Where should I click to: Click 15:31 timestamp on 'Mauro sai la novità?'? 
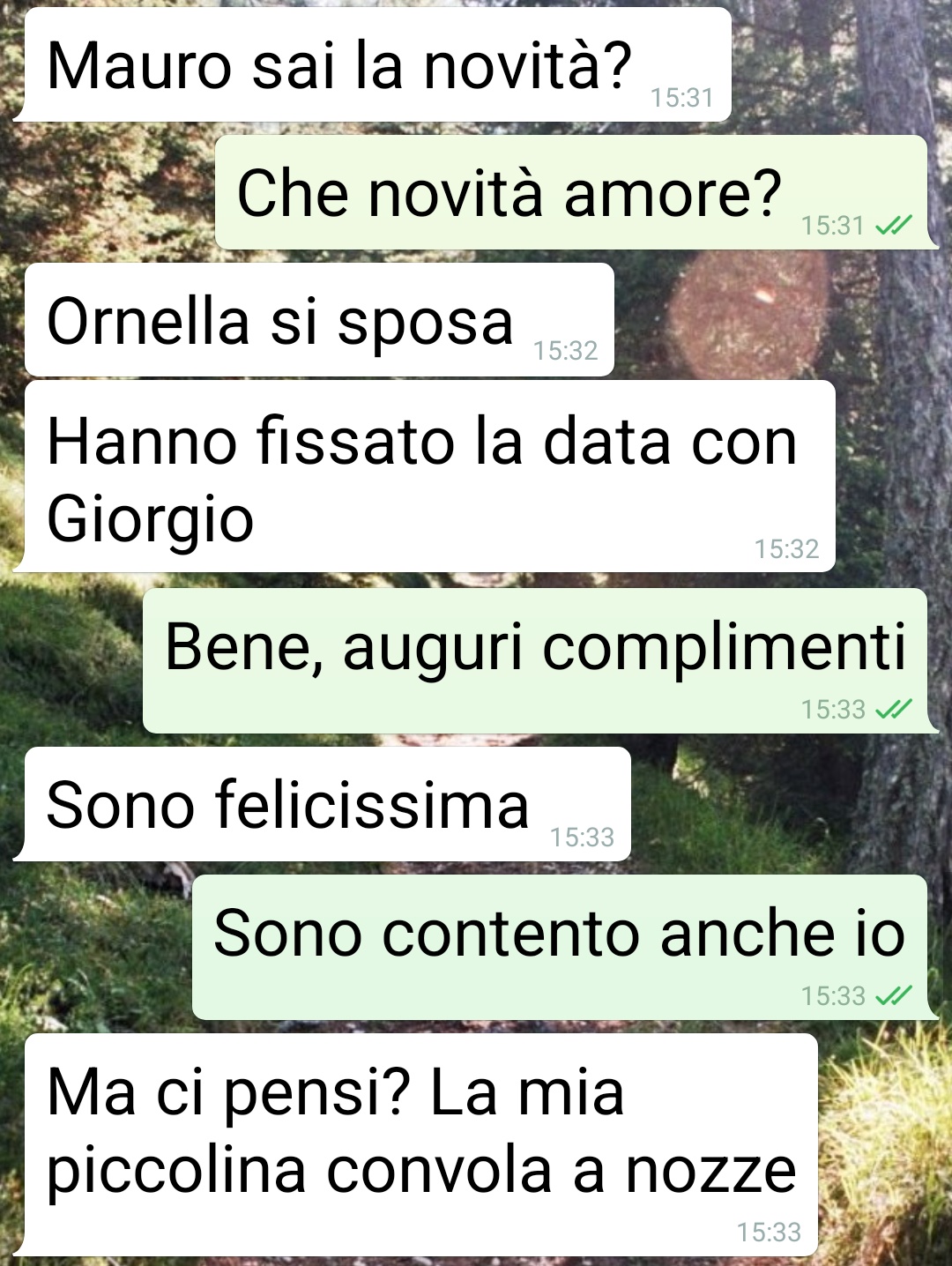click(681, 97)
